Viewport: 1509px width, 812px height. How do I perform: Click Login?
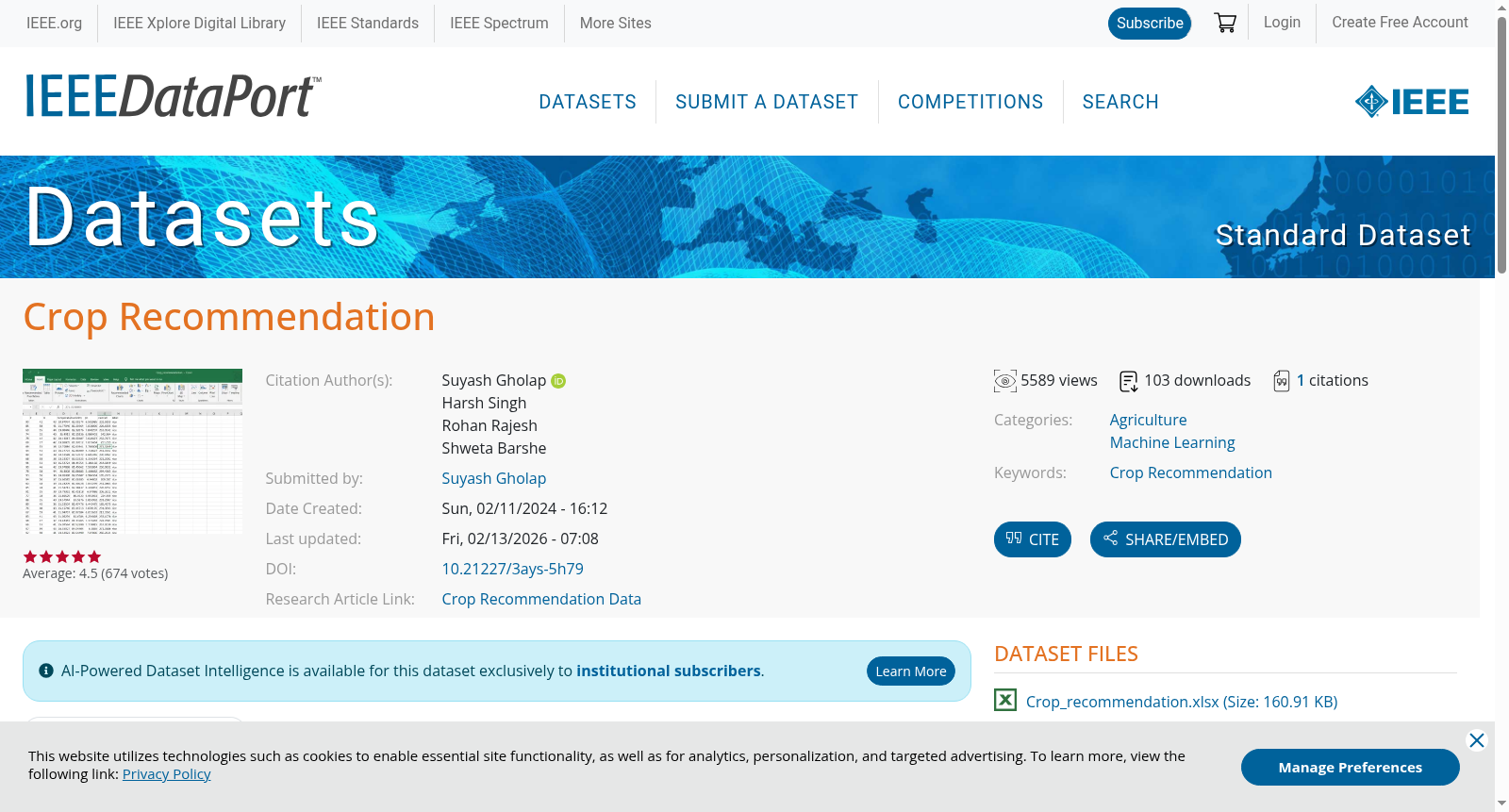[1282, 22]
